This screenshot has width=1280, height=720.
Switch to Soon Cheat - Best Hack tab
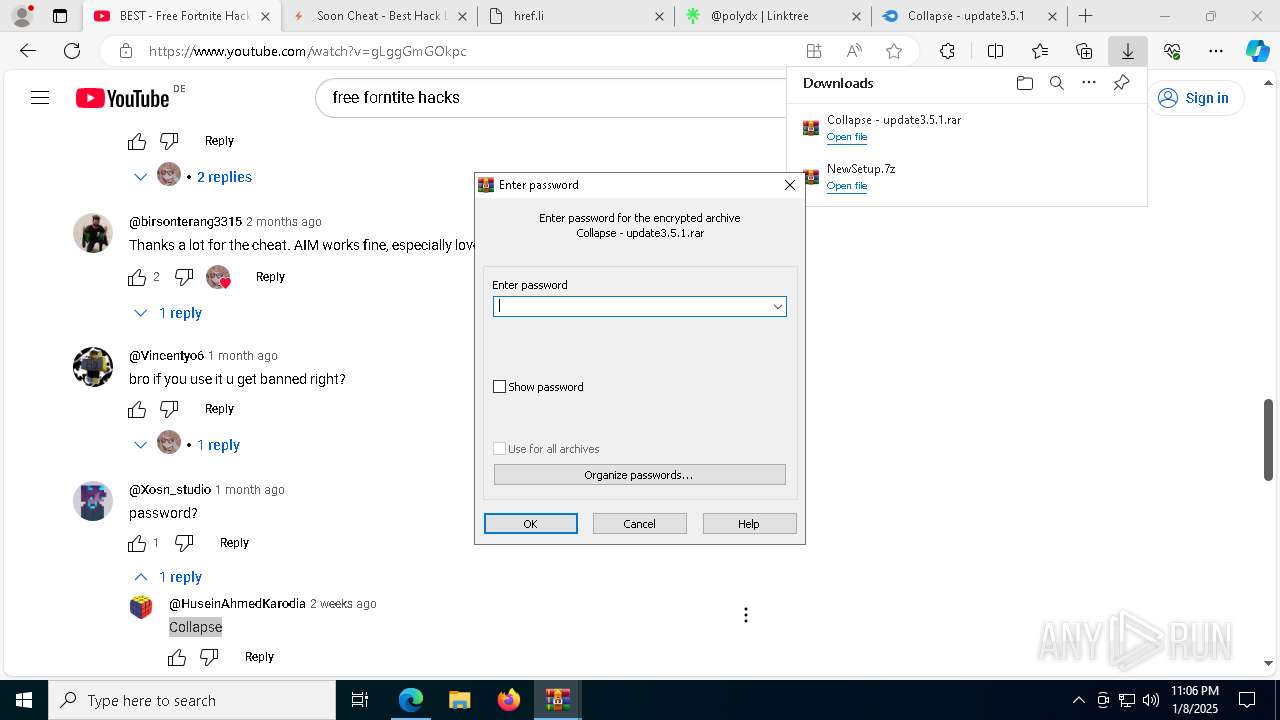click(x=380, y=16)
